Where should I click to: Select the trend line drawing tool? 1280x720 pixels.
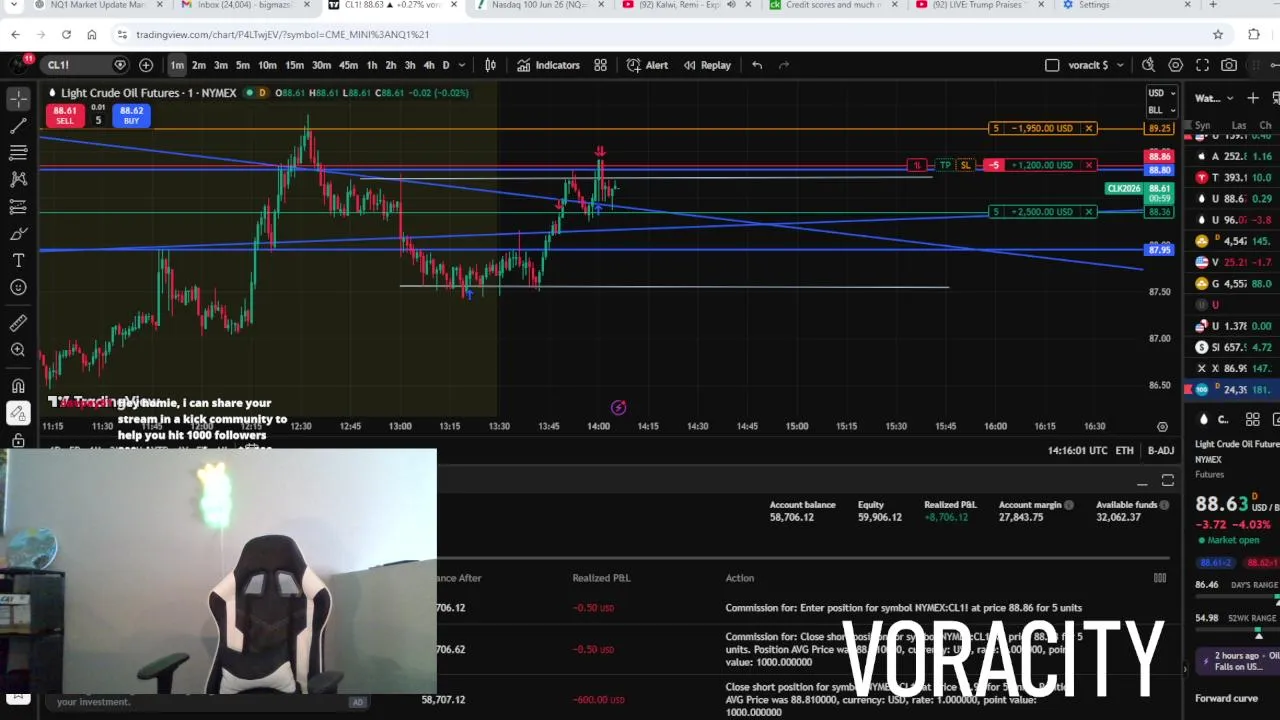[x=18, y=126]
